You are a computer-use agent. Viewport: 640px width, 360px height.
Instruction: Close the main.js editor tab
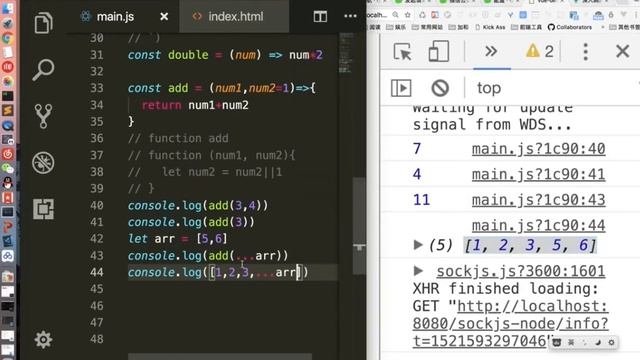click(164, 17)
